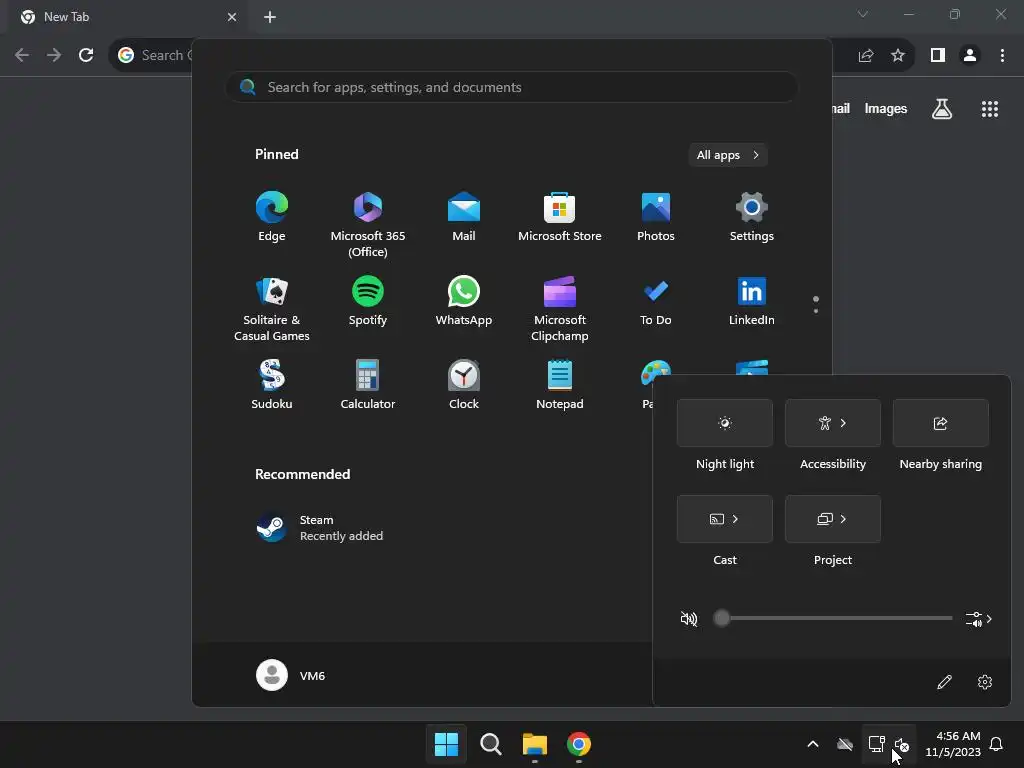Click inside Start menu search box

pos(511,87)
